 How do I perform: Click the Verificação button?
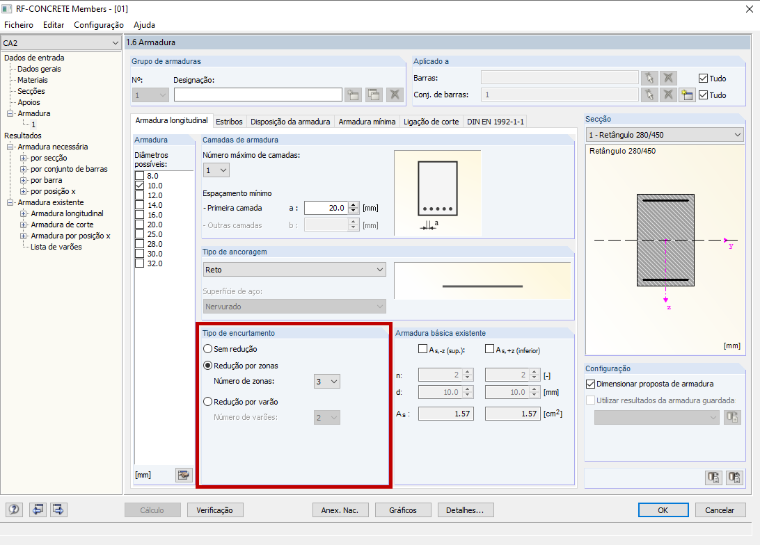[215, 510]
